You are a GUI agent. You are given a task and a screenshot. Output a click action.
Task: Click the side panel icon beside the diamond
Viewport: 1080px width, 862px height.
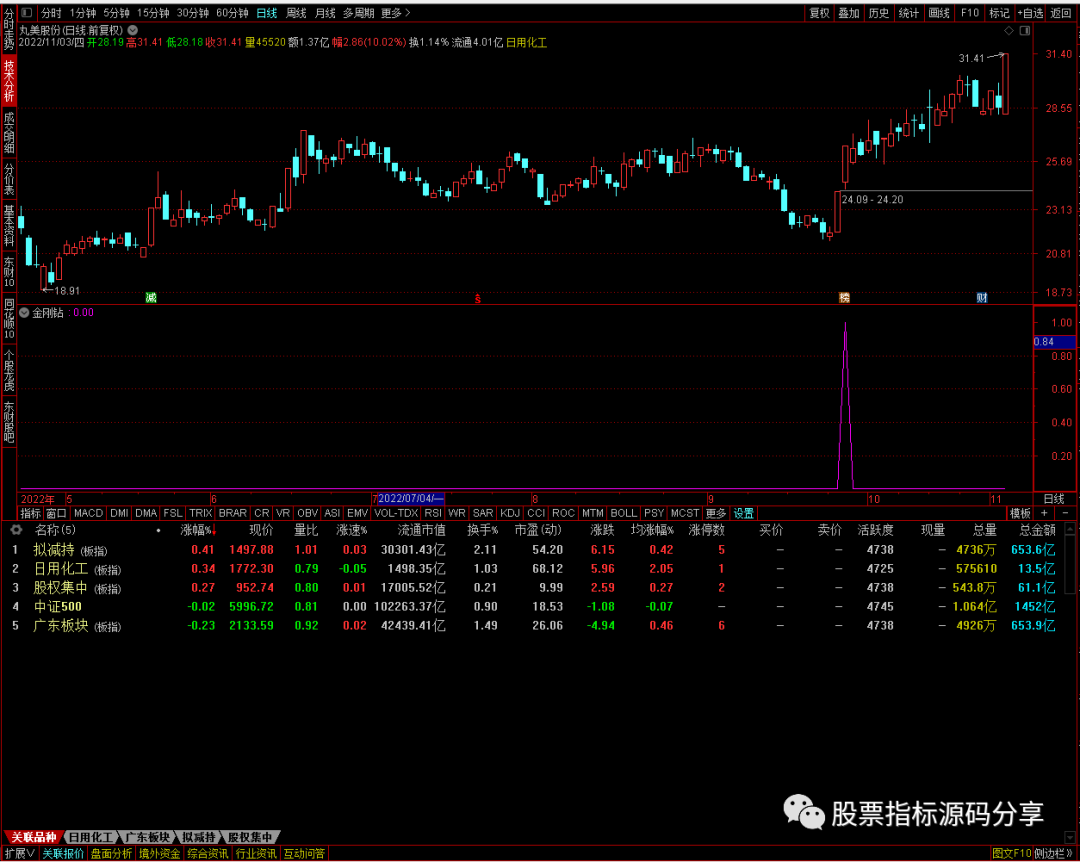pos(1025,30)
